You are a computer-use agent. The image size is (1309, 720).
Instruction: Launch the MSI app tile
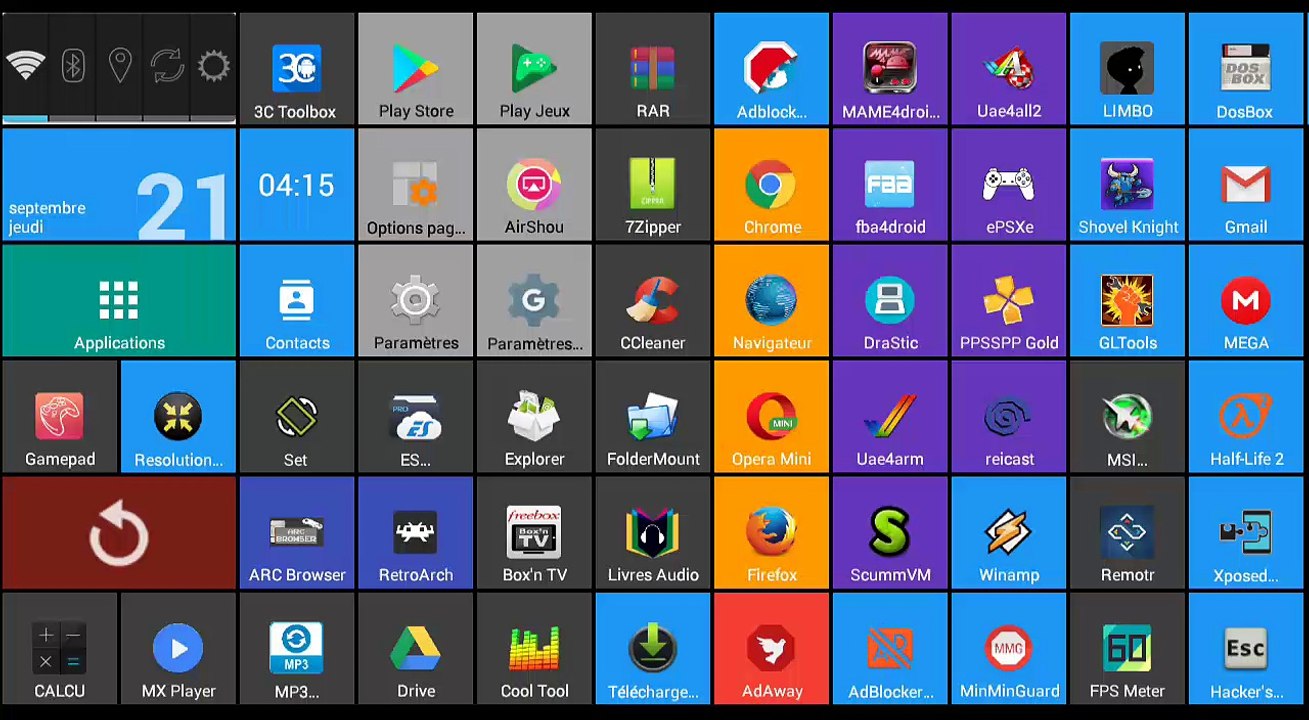1127,417
